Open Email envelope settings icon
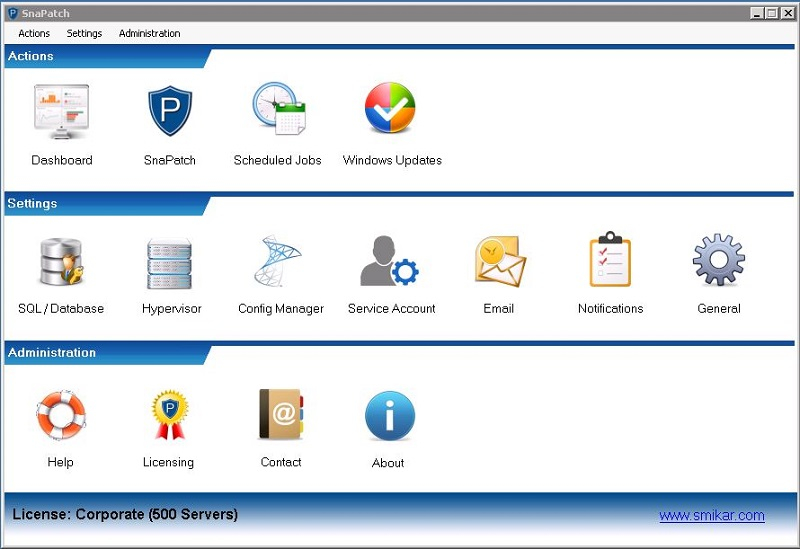 point(500,261)
